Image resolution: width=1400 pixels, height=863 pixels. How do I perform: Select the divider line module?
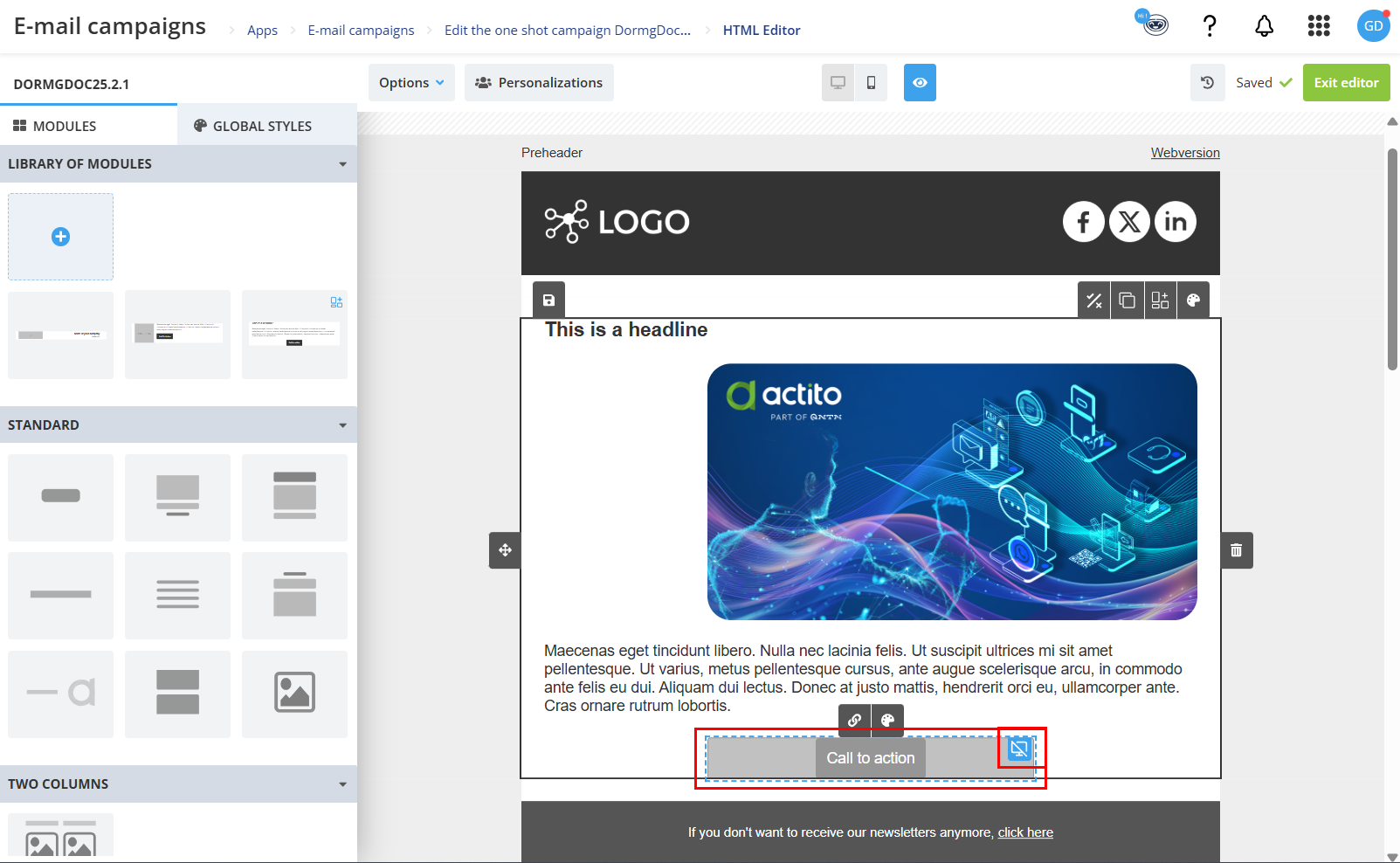[60, 595]
